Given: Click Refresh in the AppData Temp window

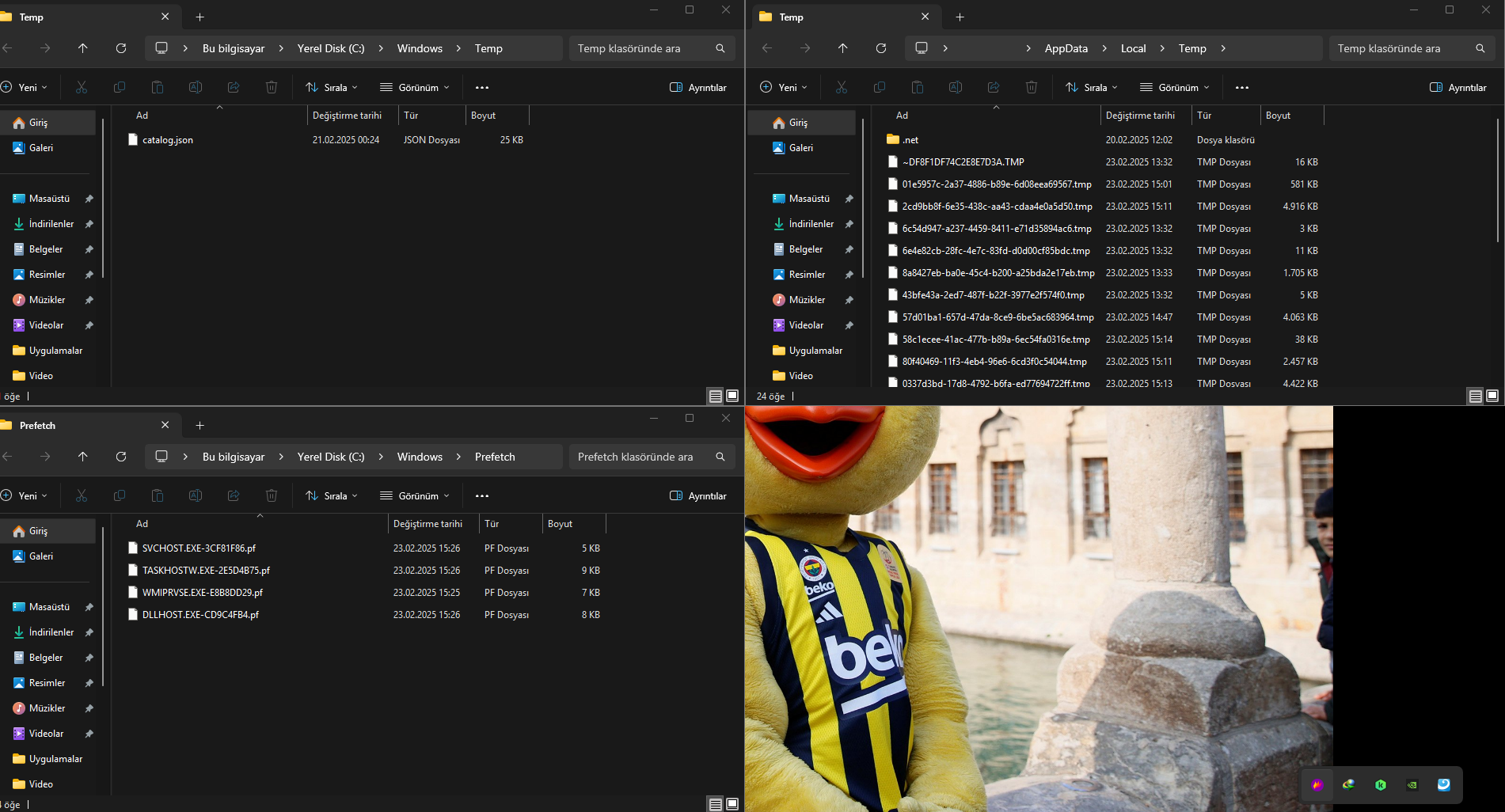Looking at the screenshot, I should pos(881,48).
